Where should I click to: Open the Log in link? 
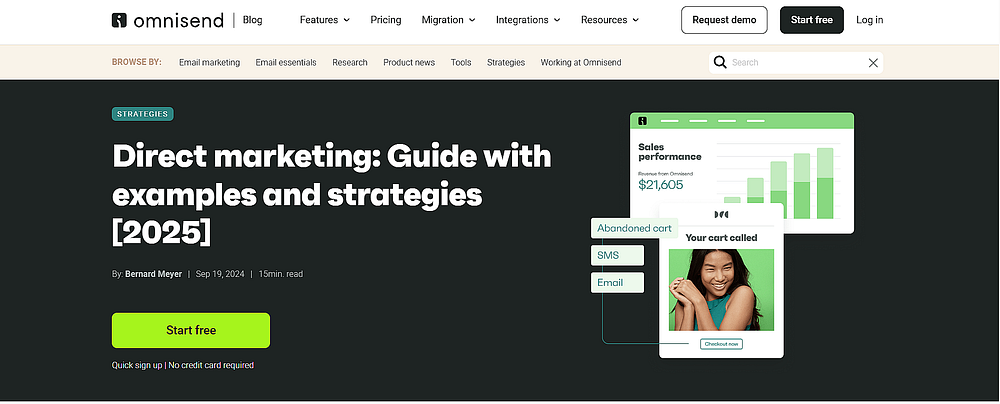(869, 20)
